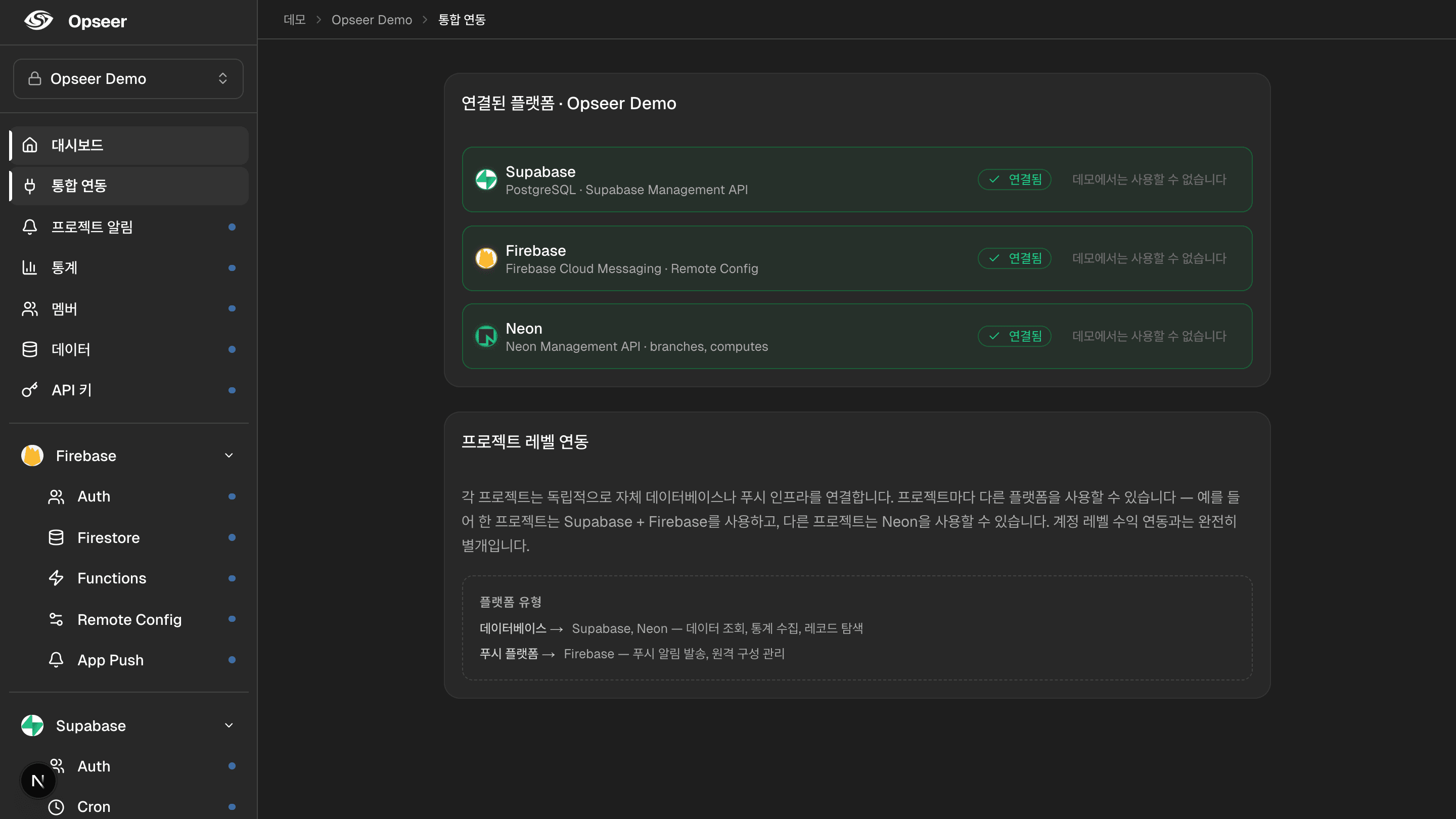Click the Supabase 연결됨 status badge
The width and height of the screenshot is (1456, 819).
point(1015,180)
